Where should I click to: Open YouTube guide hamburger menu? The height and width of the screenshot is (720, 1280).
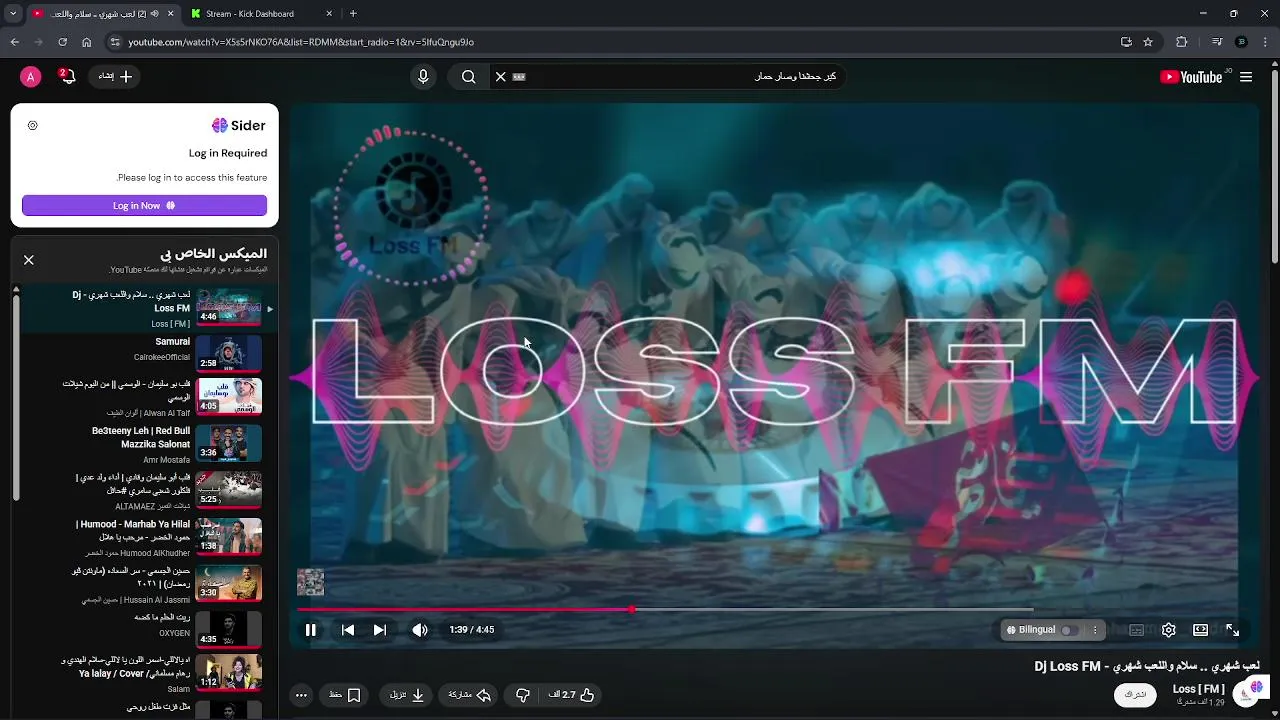click(x=1246, y=77)
